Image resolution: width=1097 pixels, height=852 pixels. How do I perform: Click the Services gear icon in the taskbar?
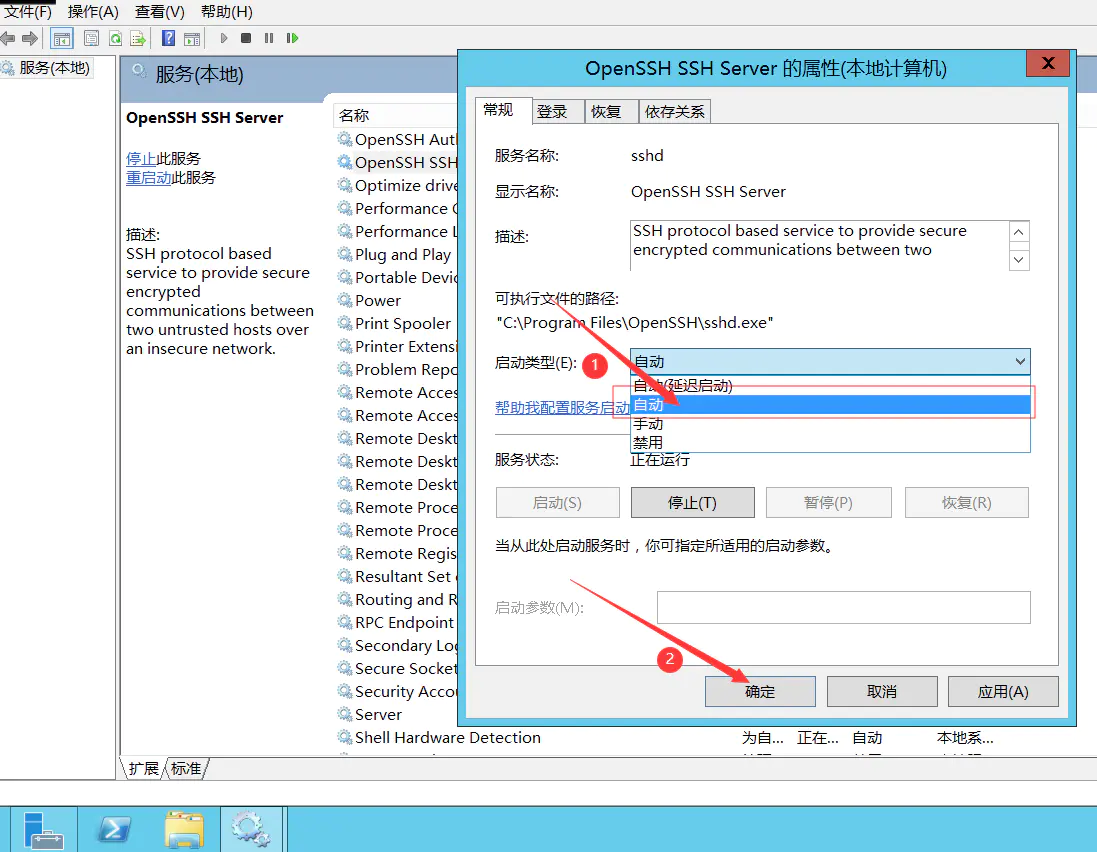click(251, 830)
